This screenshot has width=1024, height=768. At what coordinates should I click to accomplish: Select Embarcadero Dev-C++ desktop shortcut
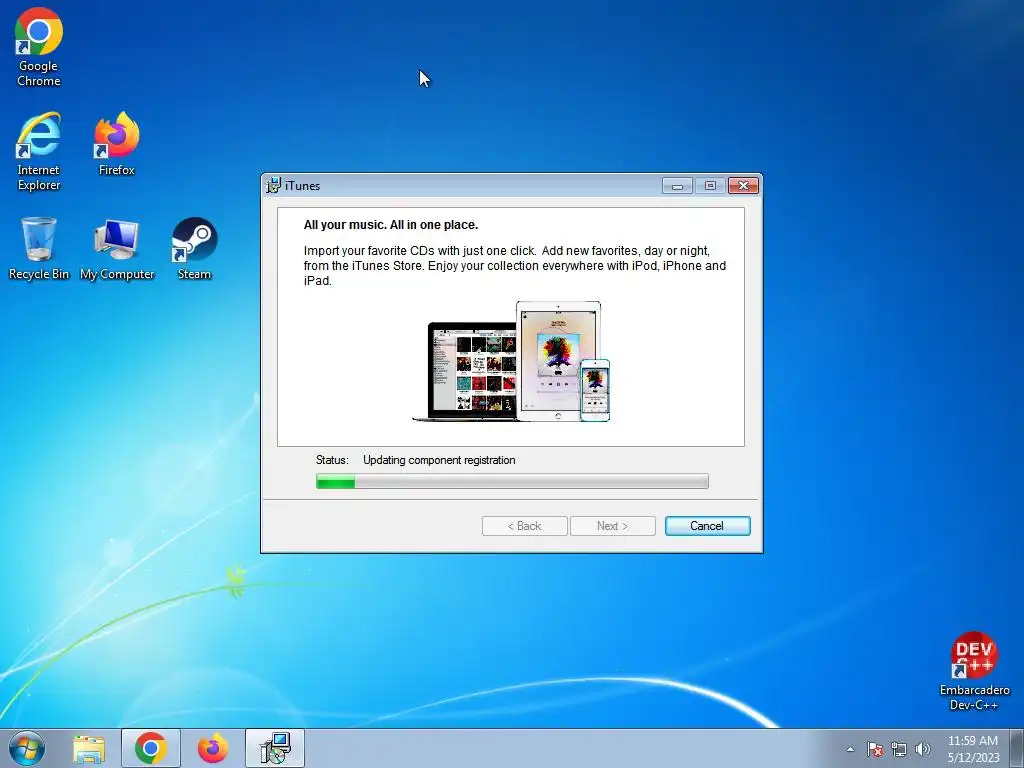coord(974,671)
